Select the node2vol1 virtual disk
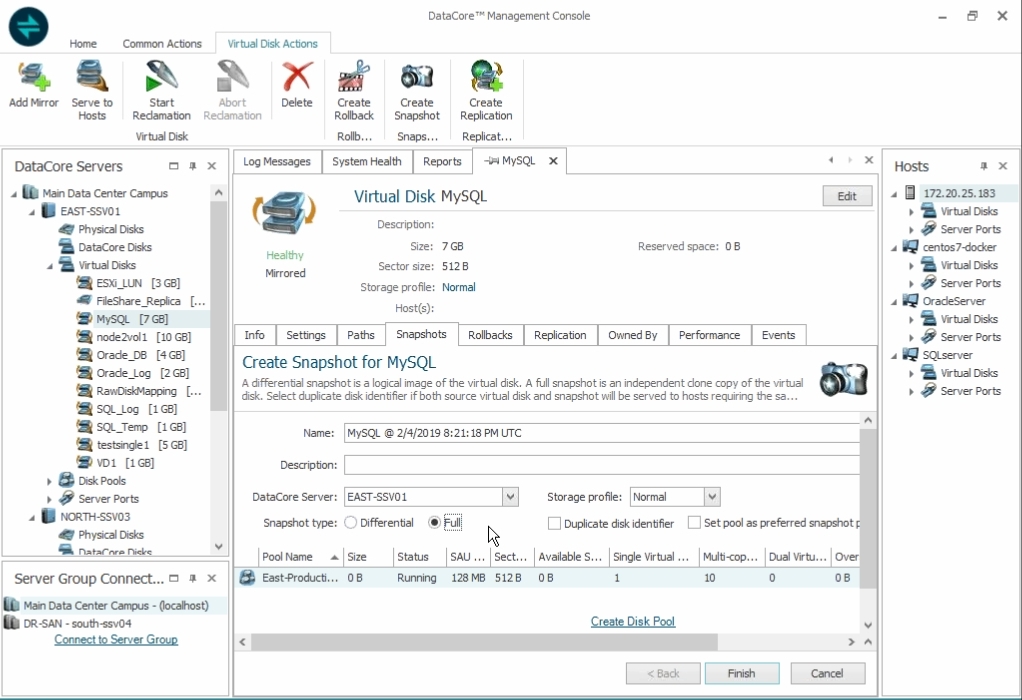 pyautogui.click(x=143, y=337)
